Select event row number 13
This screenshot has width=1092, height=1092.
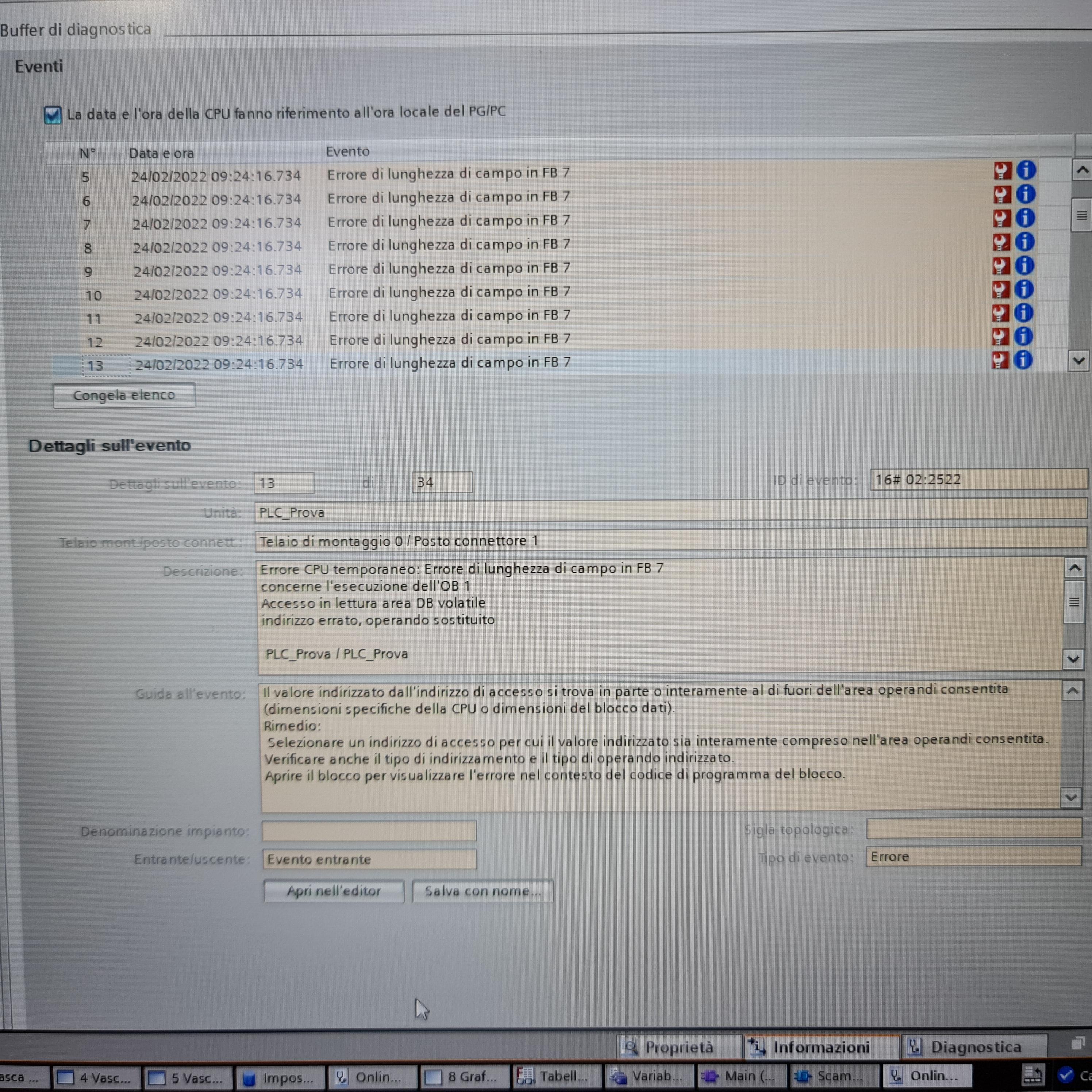point(560,363)
